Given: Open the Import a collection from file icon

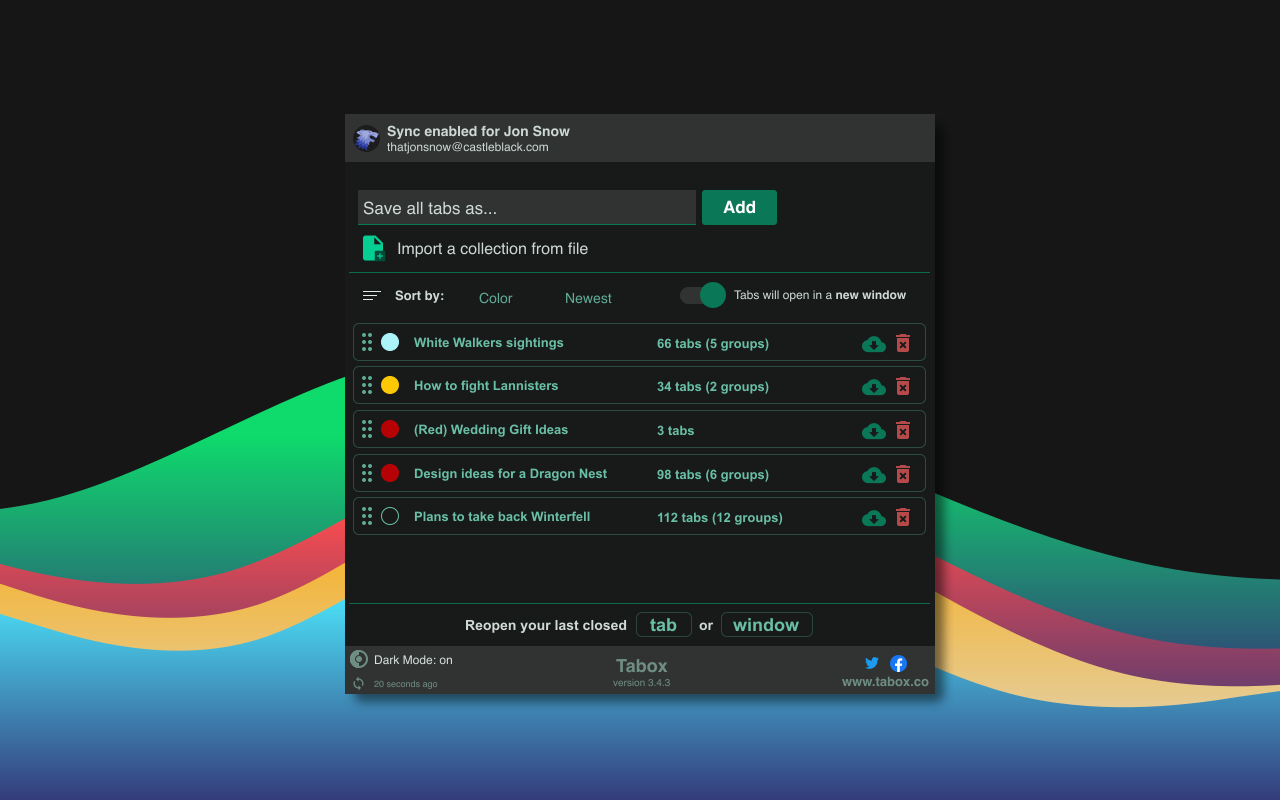Looking at the screenshot, I should [373, 248].
